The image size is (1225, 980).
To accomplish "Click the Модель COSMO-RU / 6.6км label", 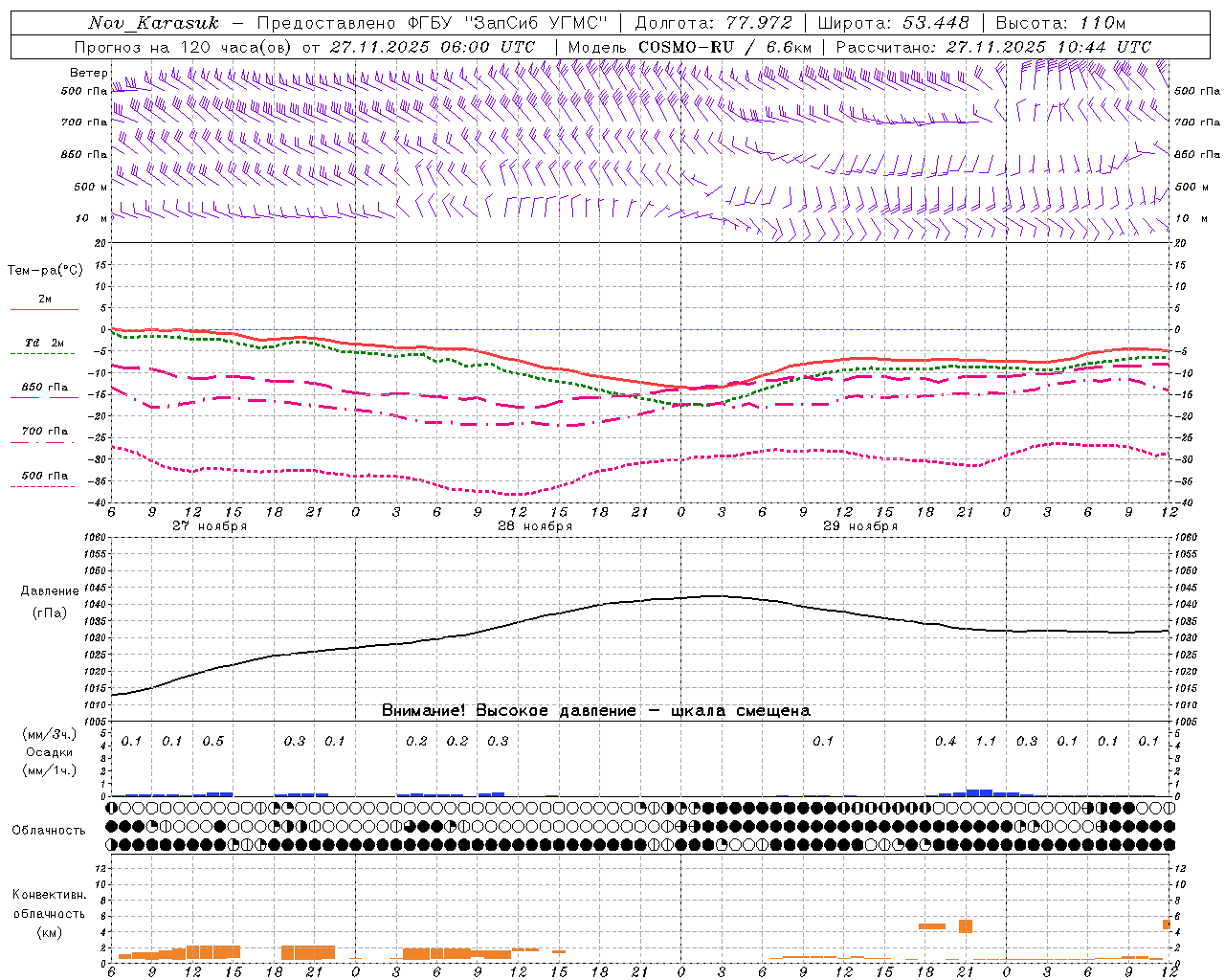I will tap(690, 47).
